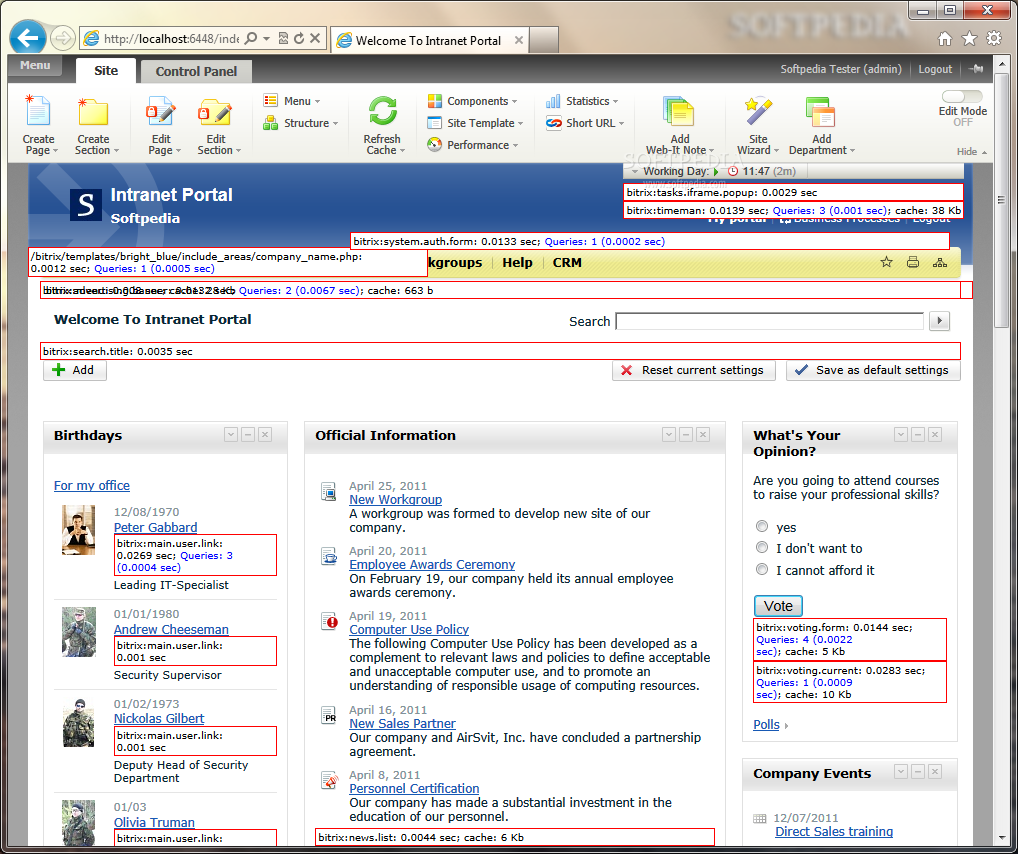The image size is (1018, 854).
Task: Click the Site Template icon
Action: coord(434,123)
